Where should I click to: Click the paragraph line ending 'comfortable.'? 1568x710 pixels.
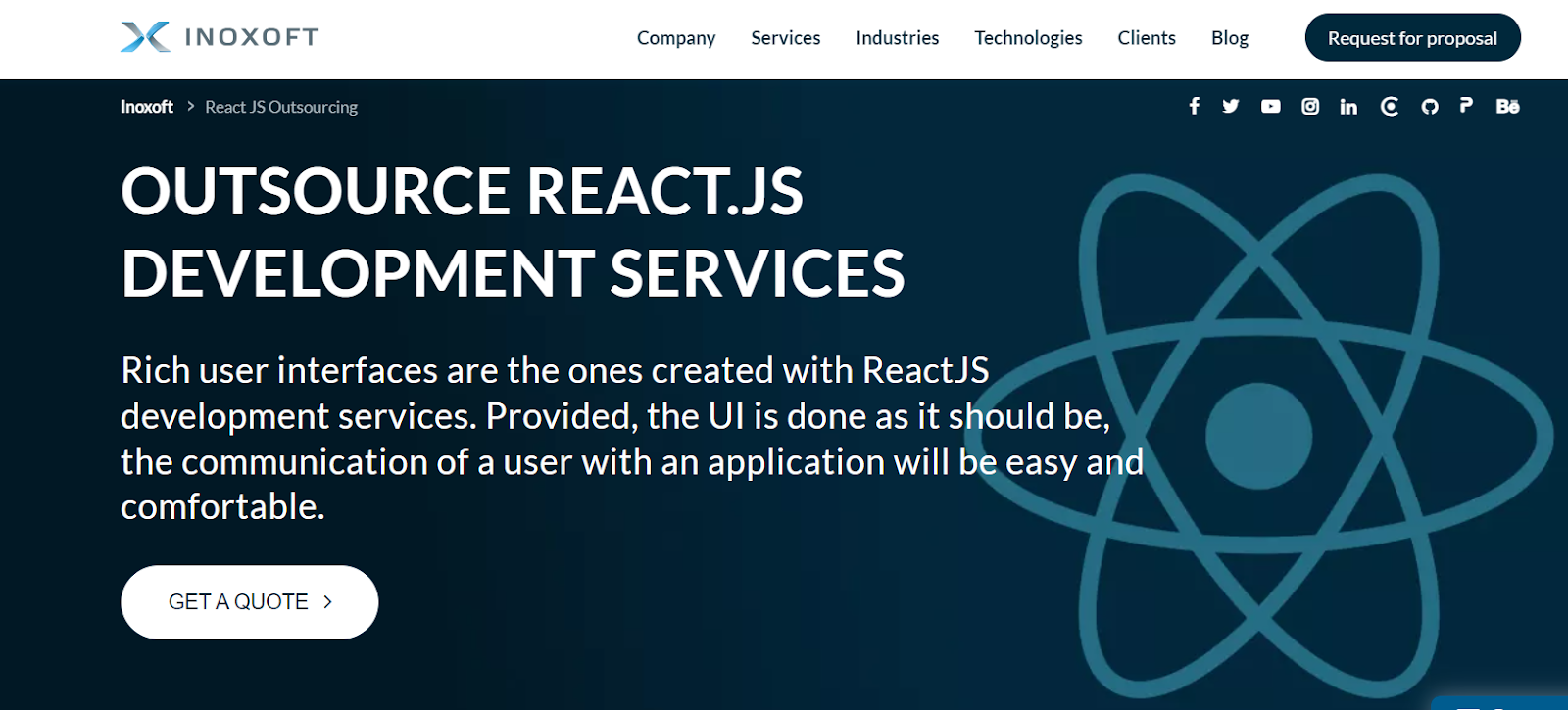(x=222, y=507)
